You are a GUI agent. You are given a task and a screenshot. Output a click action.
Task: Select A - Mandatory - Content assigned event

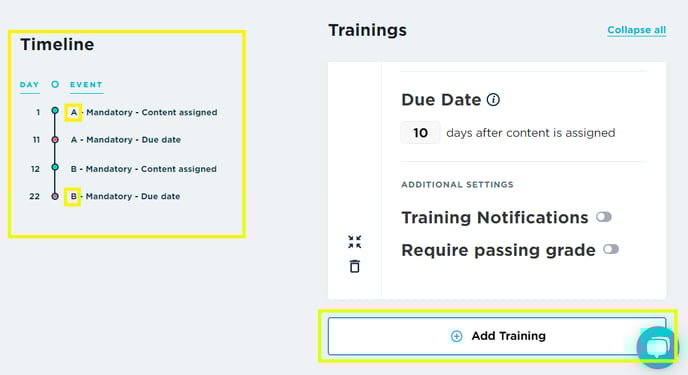click(x=144, y=112)
